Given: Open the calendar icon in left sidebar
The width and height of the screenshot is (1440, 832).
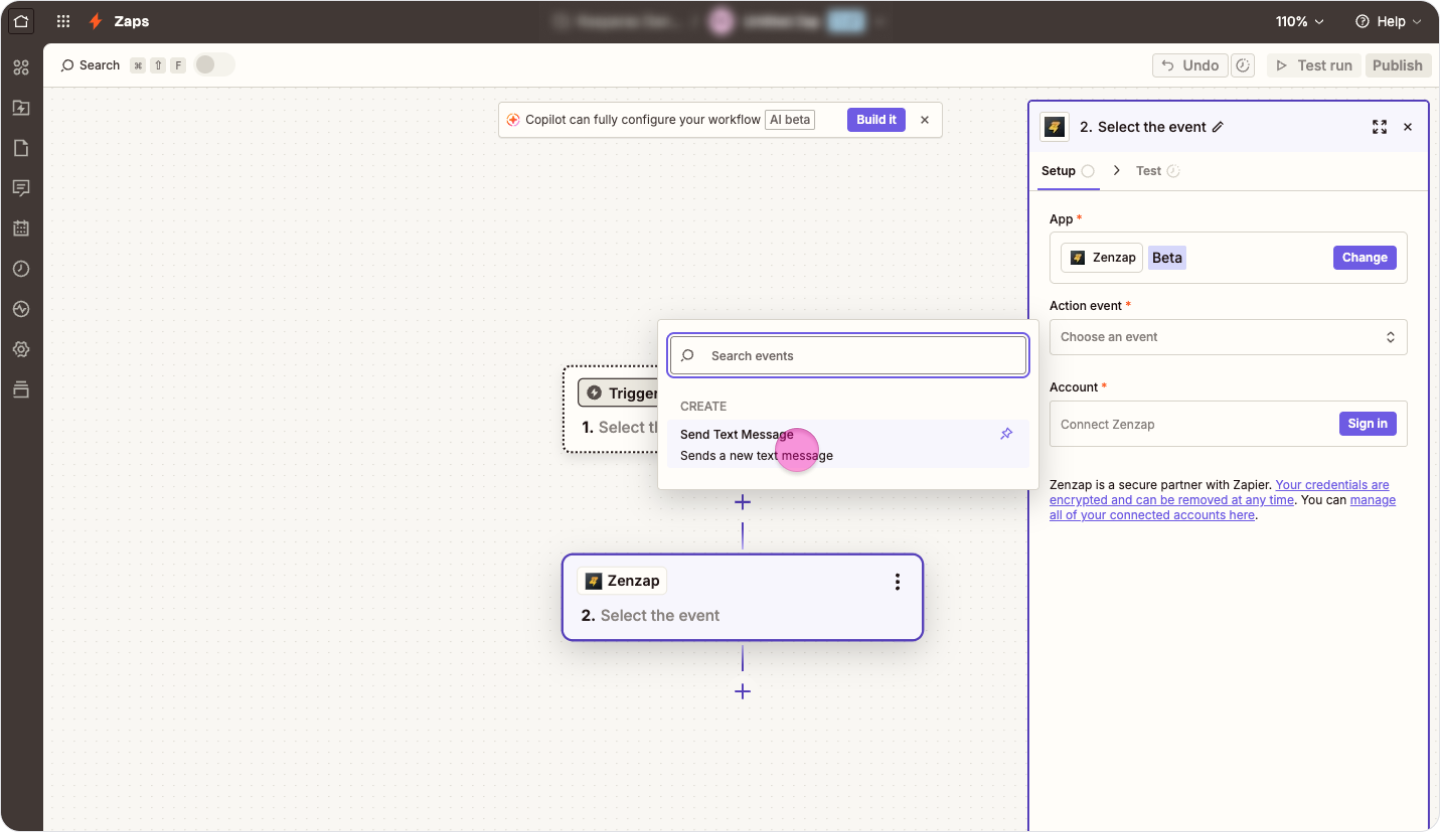Looking at the screenshot, I should [x=21, y=228].
